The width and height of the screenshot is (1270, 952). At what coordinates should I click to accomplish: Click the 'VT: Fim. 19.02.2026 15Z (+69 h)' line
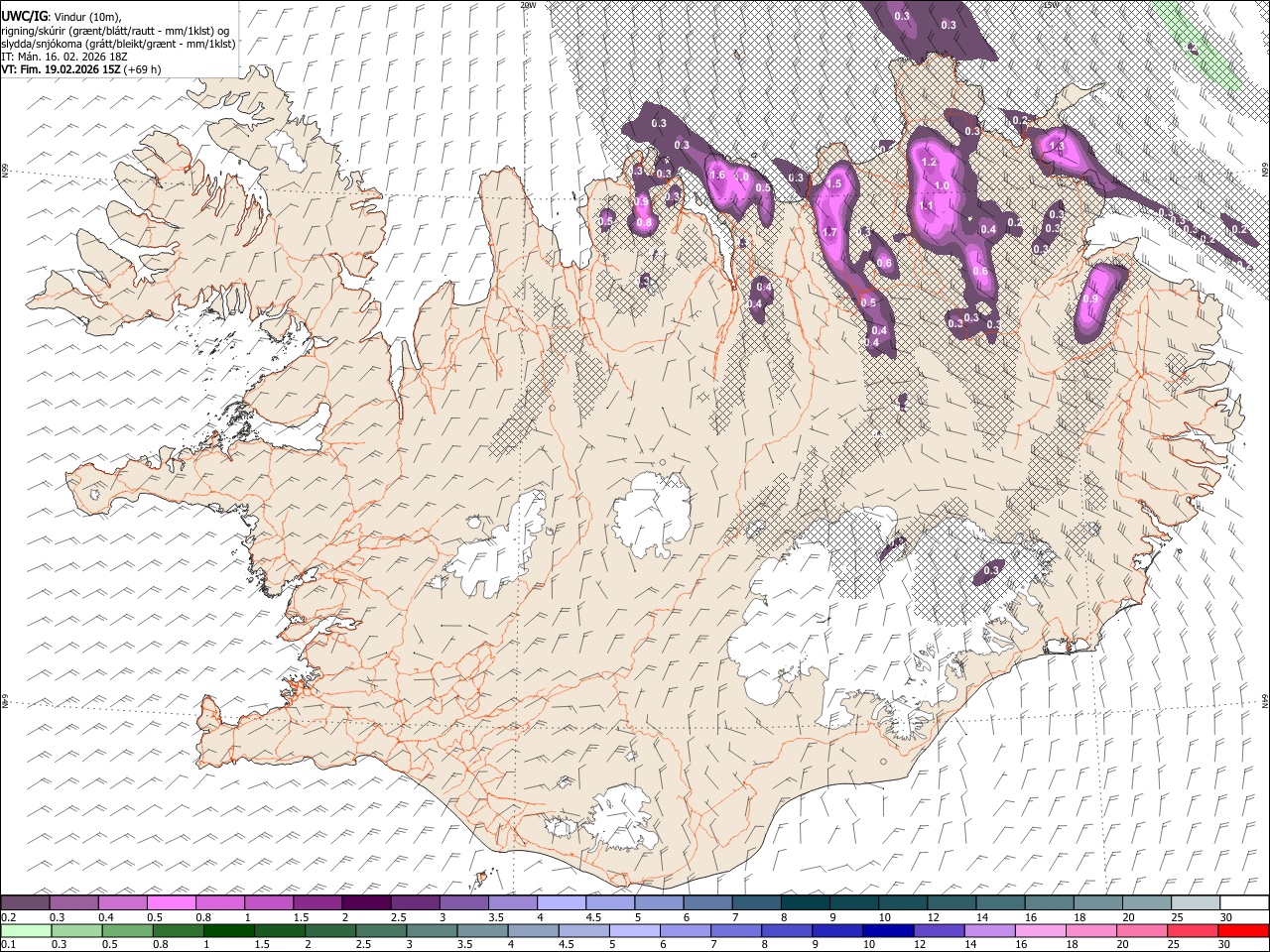[x=81, y=69]
